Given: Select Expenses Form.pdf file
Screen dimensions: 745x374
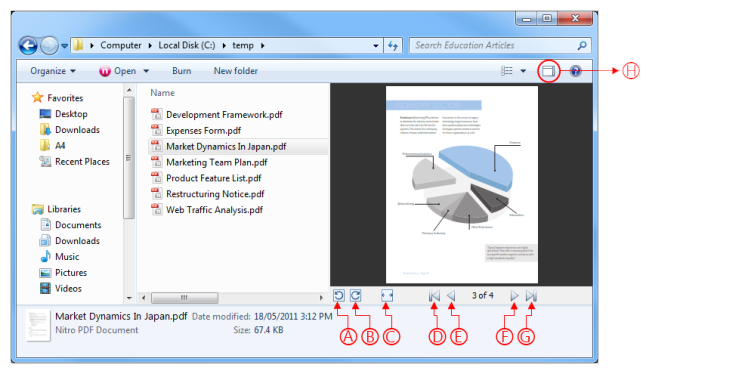Looking at the screenshot, I should click(203, 130).
